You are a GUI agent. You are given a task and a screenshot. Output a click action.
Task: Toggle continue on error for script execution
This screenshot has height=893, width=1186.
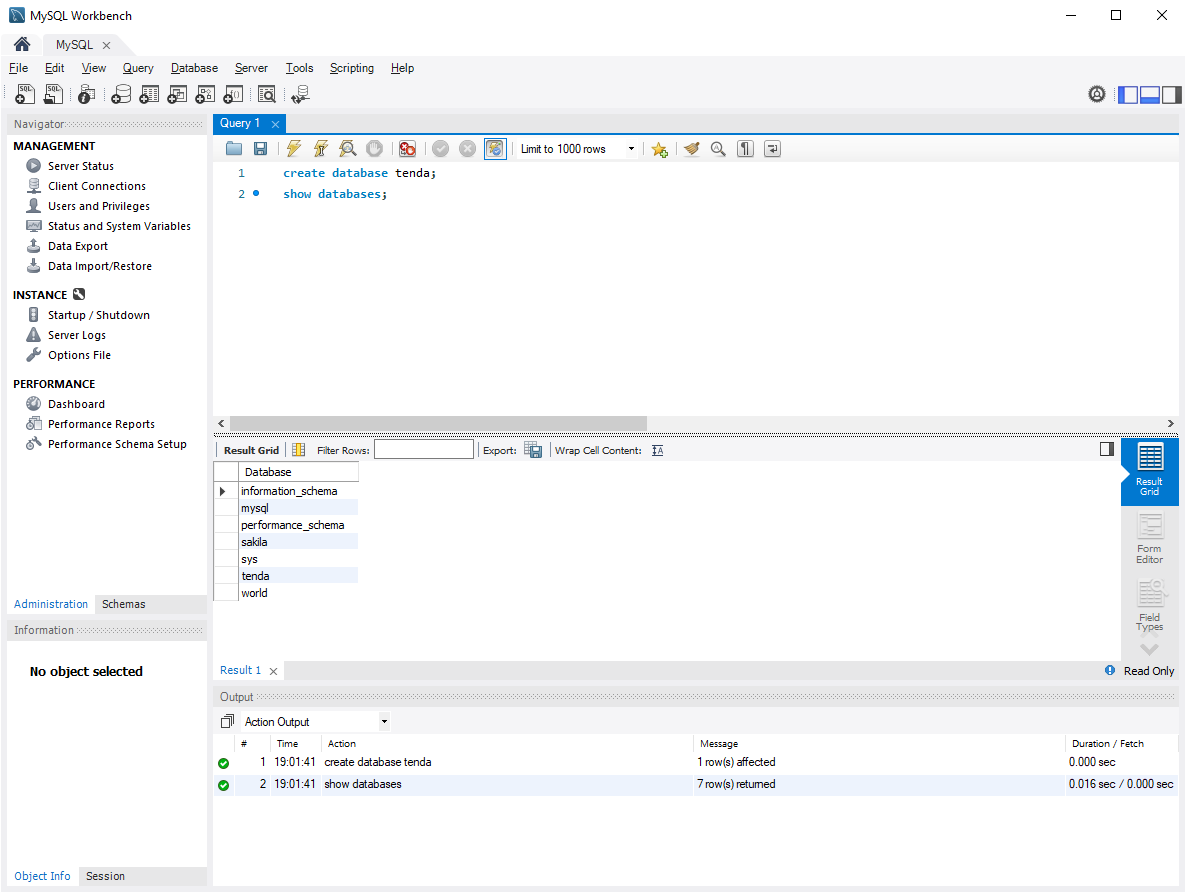pos(407,149)
